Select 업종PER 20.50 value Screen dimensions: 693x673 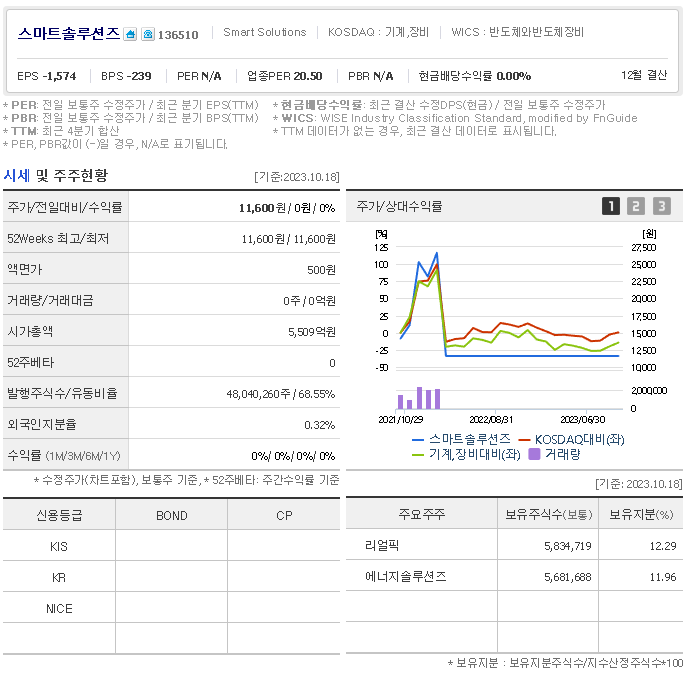coord(285,76)
